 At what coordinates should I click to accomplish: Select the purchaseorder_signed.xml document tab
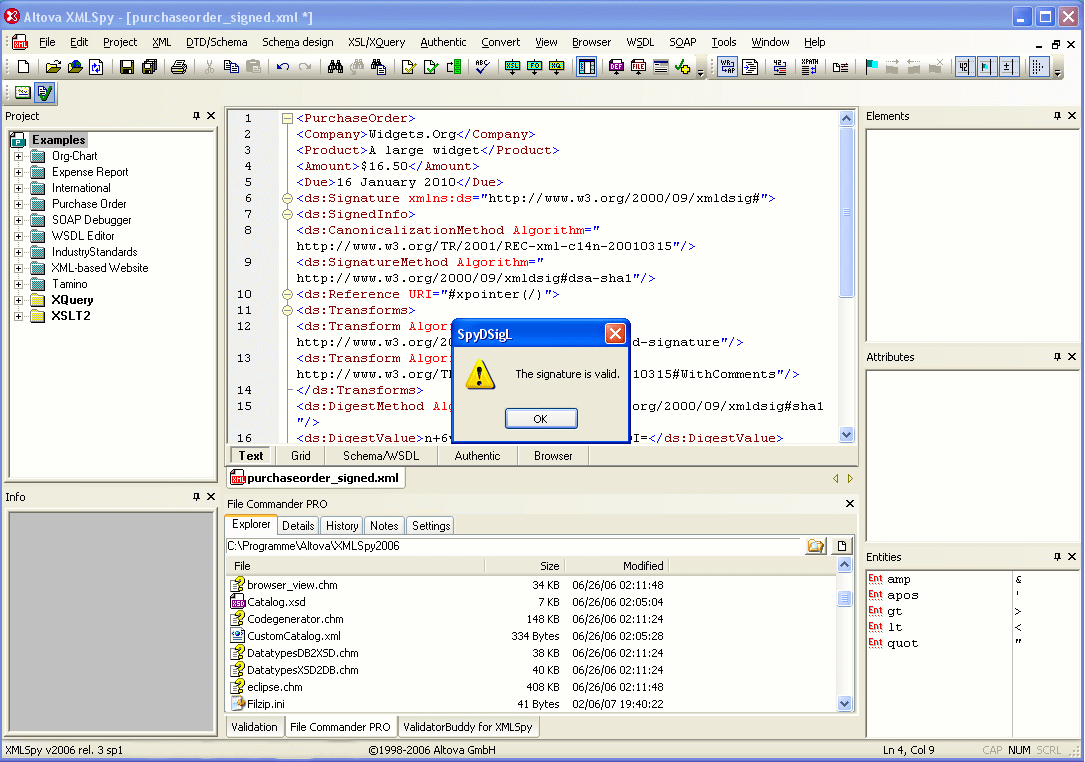coord(316,478)
